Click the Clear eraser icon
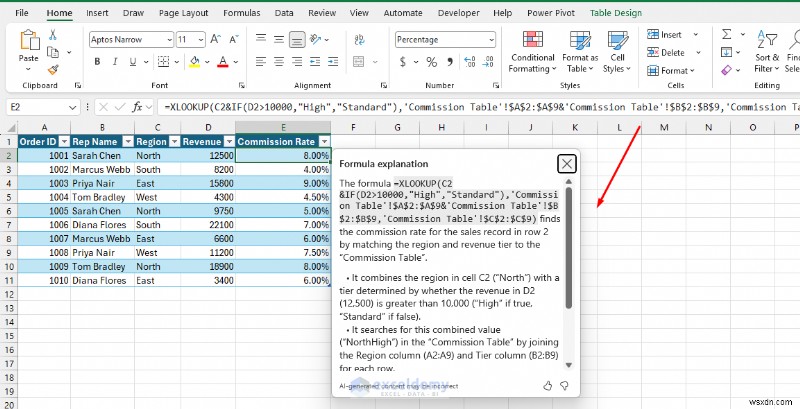Screen dimensions: 800x409 (727, 70)
